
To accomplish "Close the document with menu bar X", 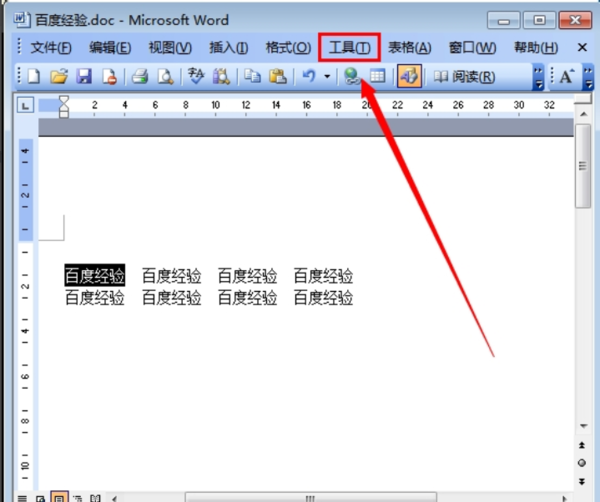I will point(582,47).
